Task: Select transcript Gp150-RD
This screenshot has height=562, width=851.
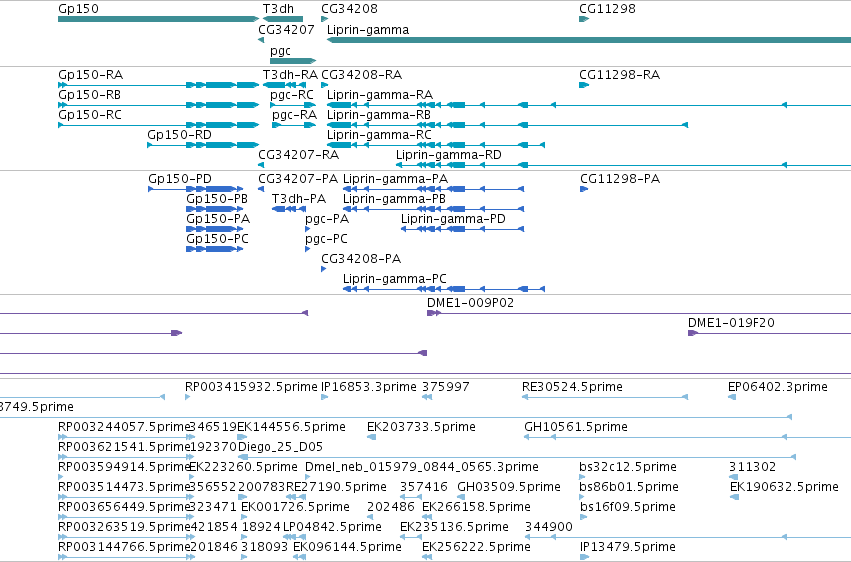Action: (203, 145)
